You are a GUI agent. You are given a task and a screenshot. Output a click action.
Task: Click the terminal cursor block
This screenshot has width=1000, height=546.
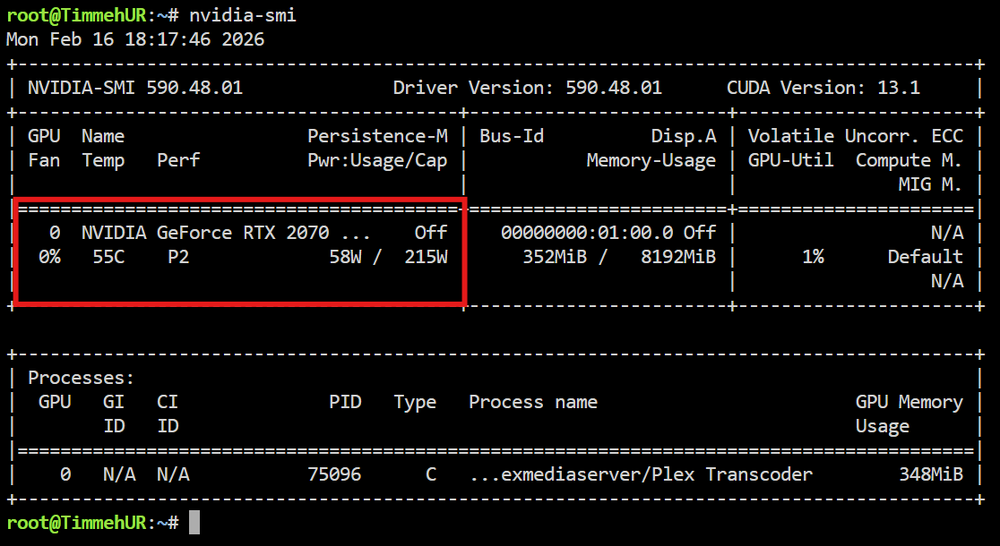point(195,523)
